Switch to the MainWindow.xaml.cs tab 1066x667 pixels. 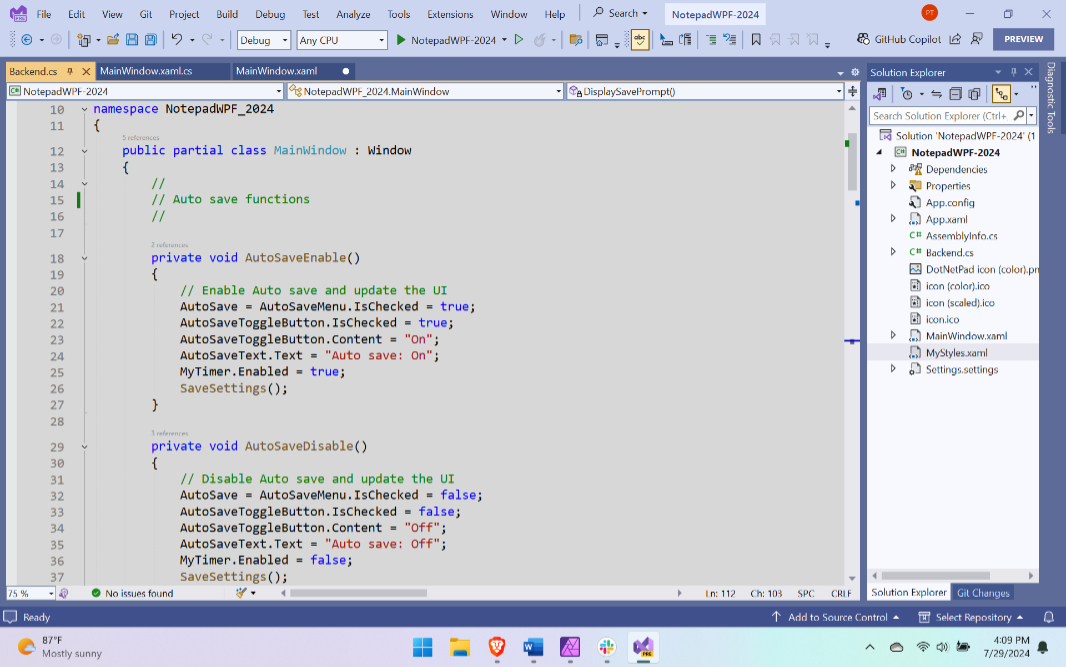tap(146, 71)
